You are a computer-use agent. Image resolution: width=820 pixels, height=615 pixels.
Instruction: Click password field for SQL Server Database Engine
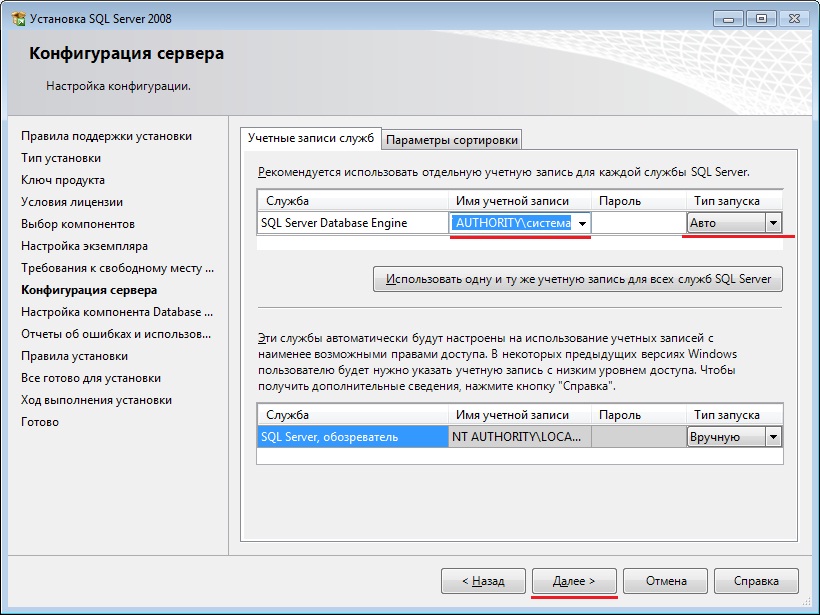(639, 223)
